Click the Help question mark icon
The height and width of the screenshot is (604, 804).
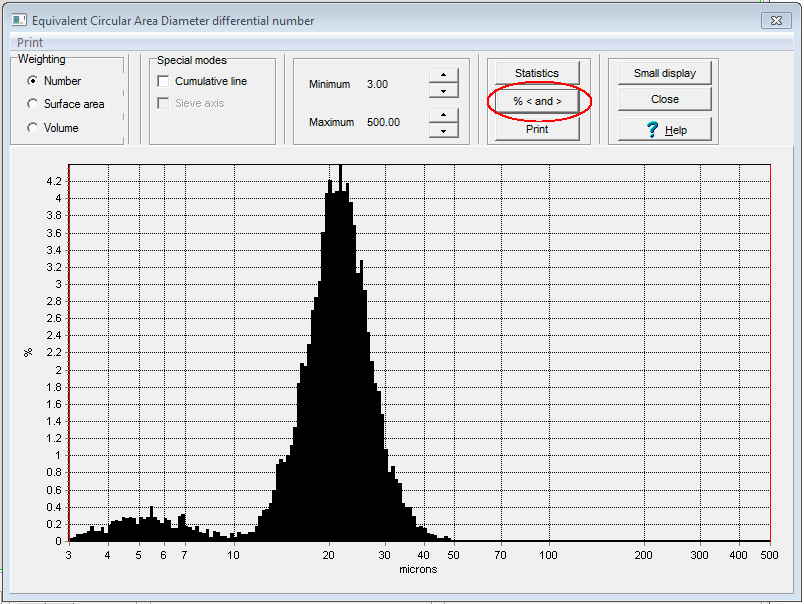[x=653, y=130]
